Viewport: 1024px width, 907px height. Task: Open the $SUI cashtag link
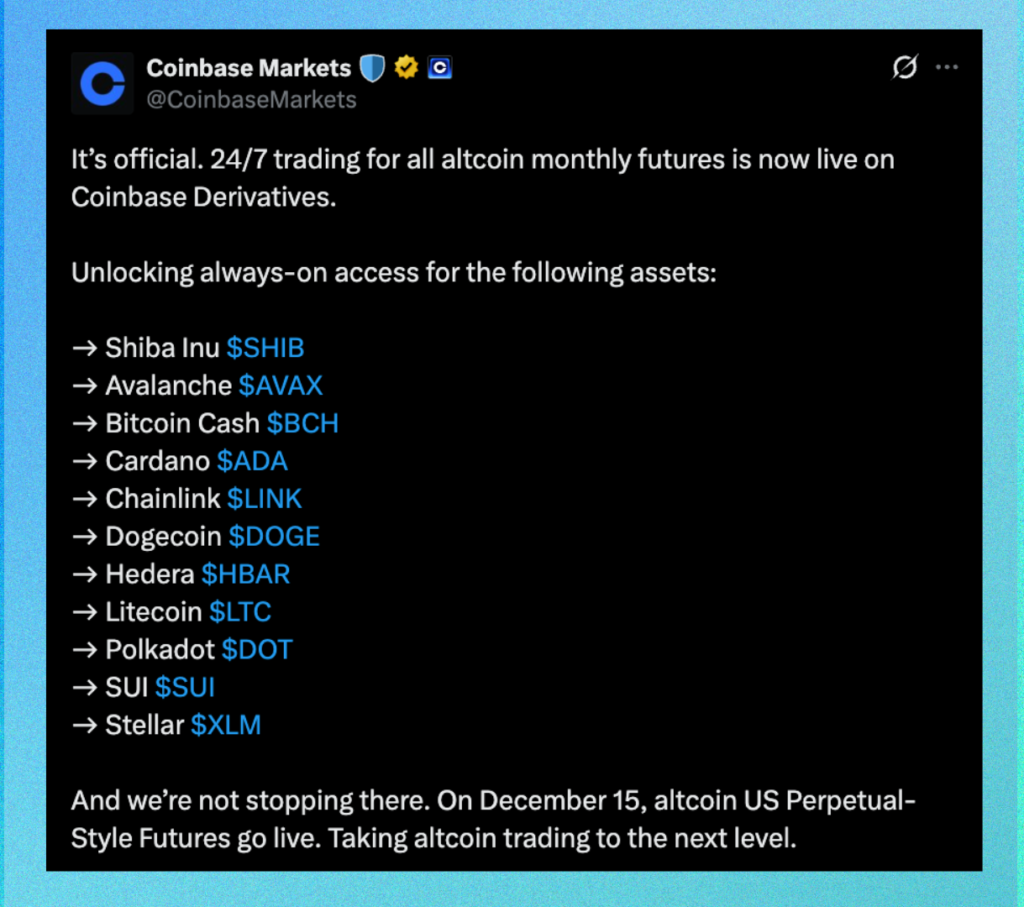[185, 687]
